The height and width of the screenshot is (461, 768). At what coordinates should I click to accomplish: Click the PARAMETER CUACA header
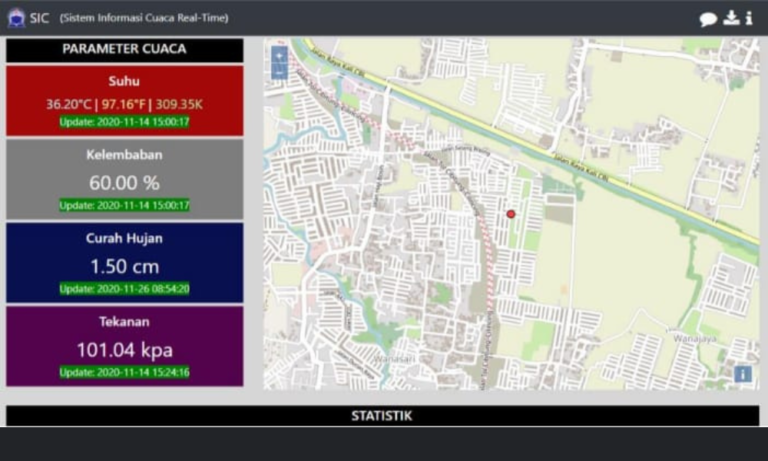(x=124, y=49)
